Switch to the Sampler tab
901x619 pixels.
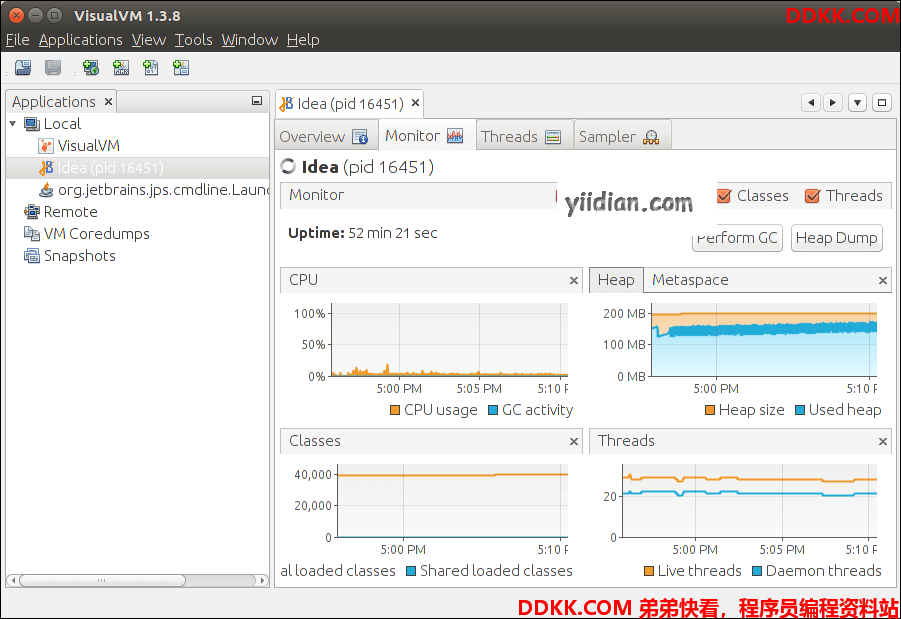click(x=621, y=136)
